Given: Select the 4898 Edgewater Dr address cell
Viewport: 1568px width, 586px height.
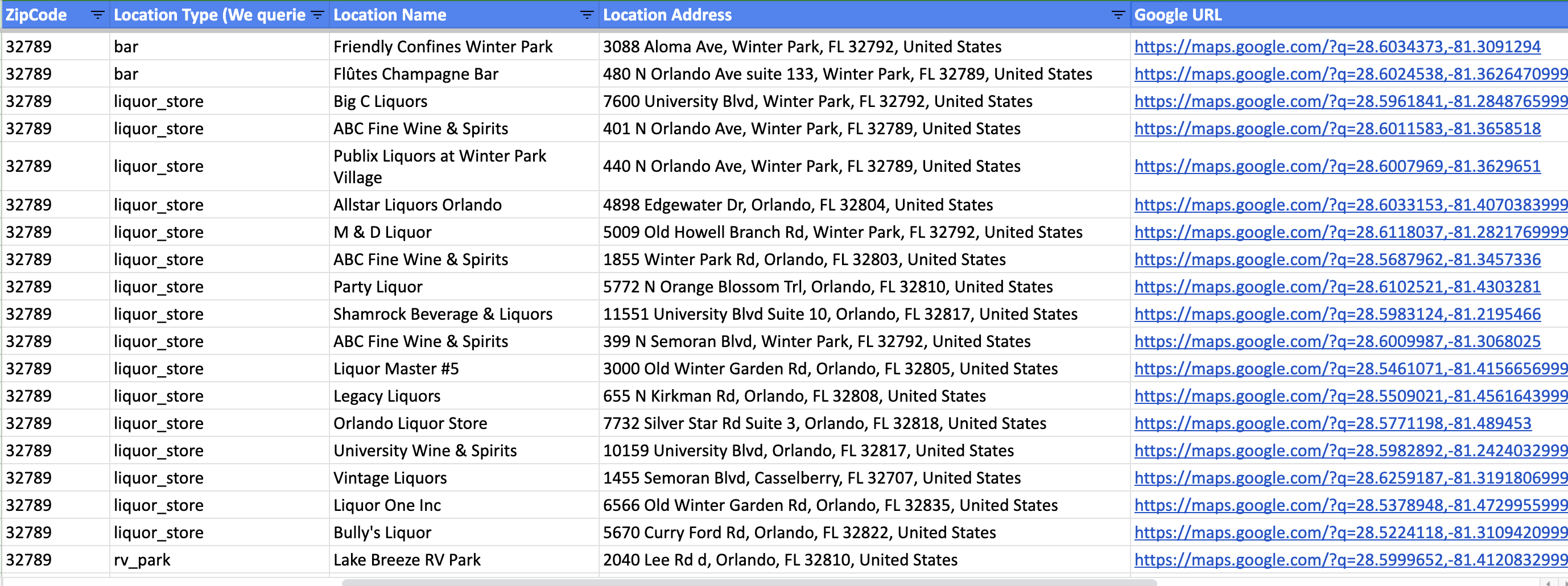Looking at the screenshot, I should pos(864,205).
